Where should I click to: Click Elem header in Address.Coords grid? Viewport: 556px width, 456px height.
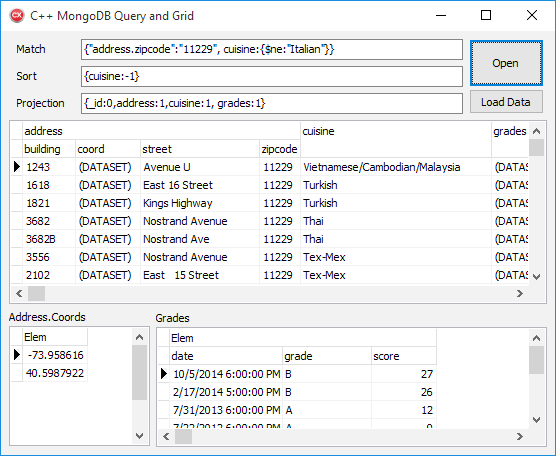(55, 337)
